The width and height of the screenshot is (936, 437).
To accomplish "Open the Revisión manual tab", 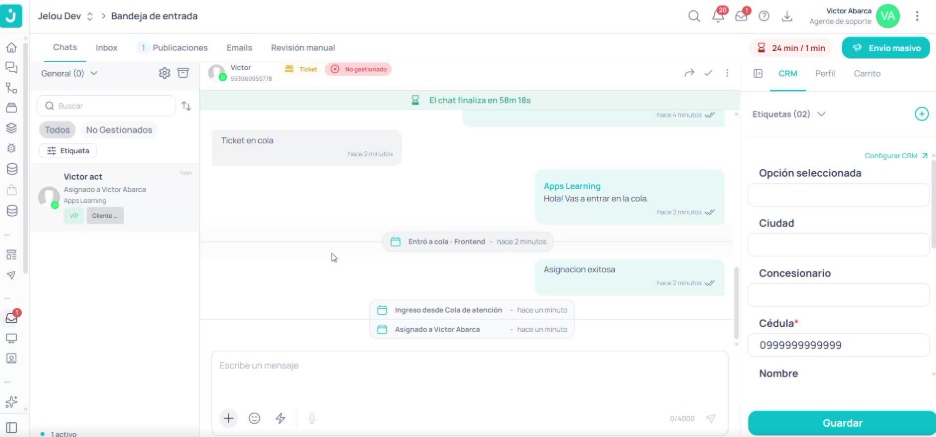I will 303,48.
